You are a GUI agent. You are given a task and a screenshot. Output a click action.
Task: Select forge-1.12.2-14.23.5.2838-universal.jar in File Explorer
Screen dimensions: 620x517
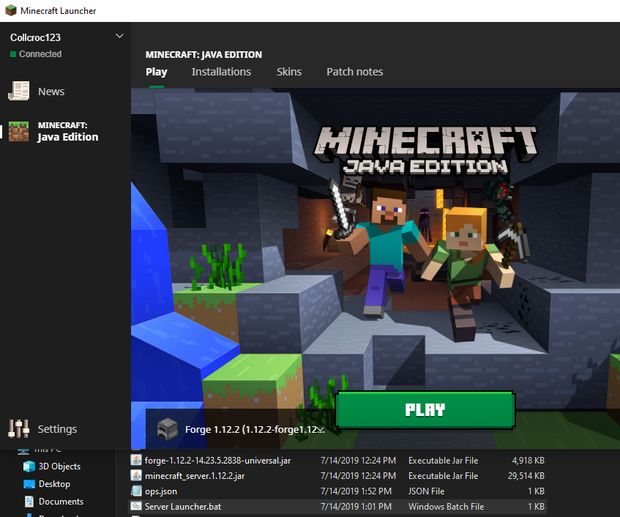pos(217,460)
